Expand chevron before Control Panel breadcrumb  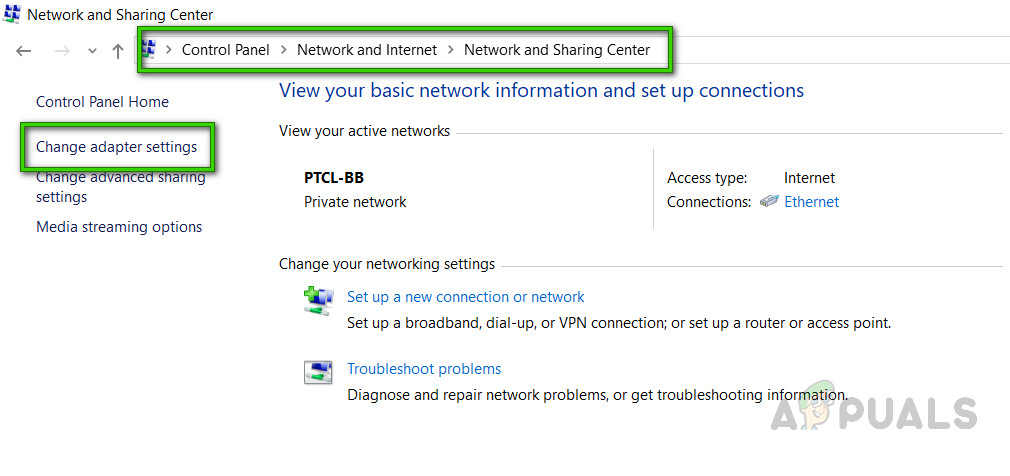point(169,50)
